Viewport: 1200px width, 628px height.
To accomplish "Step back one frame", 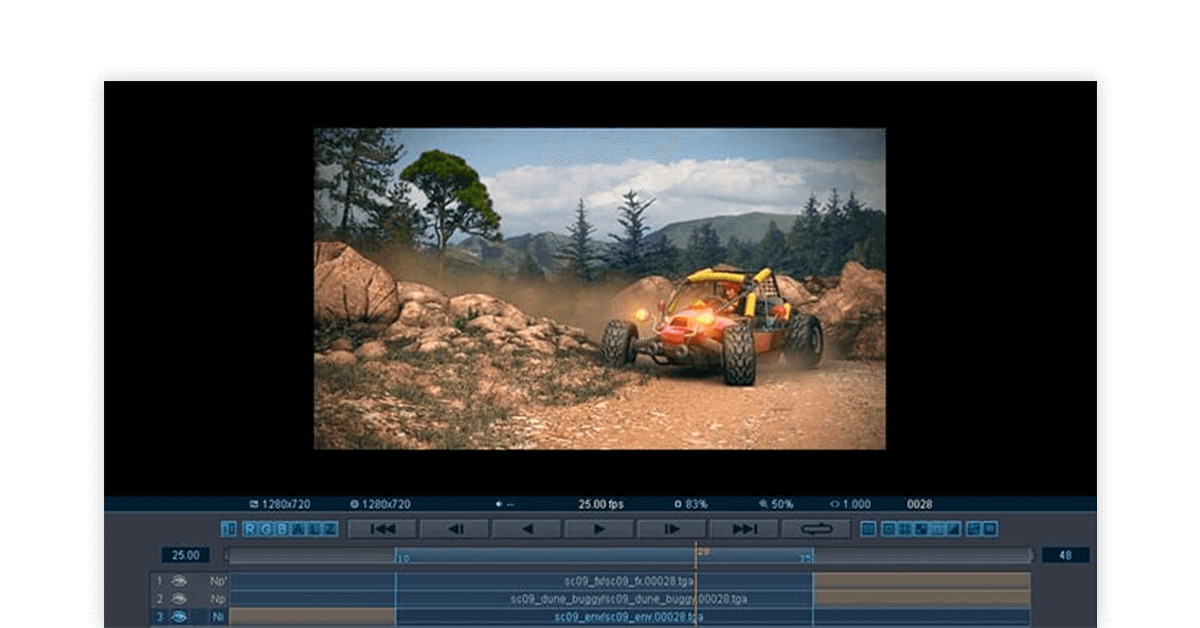I will coord(454,529).
